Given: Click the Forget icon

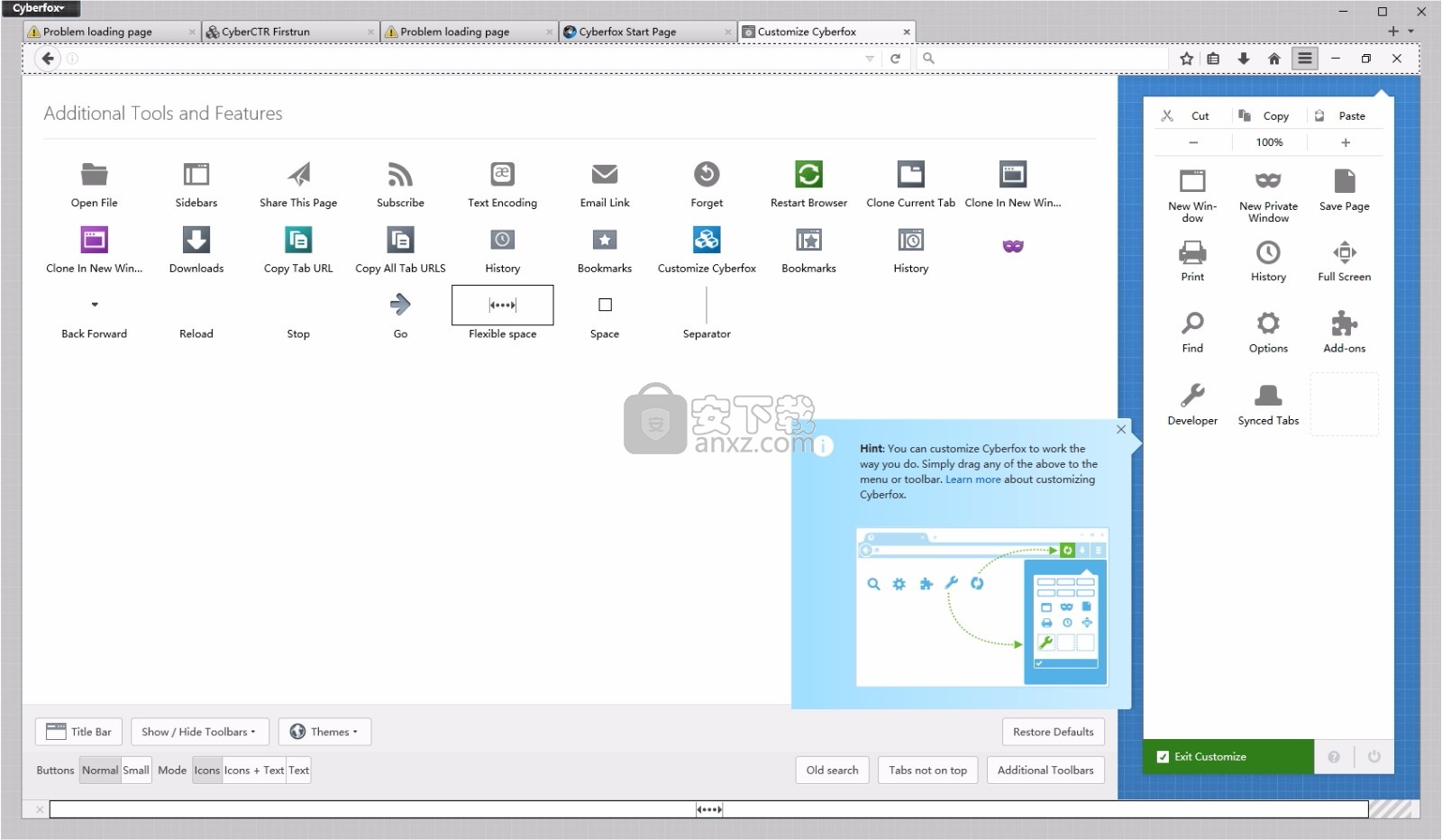Looking at the screenshot, I should 707,174.
